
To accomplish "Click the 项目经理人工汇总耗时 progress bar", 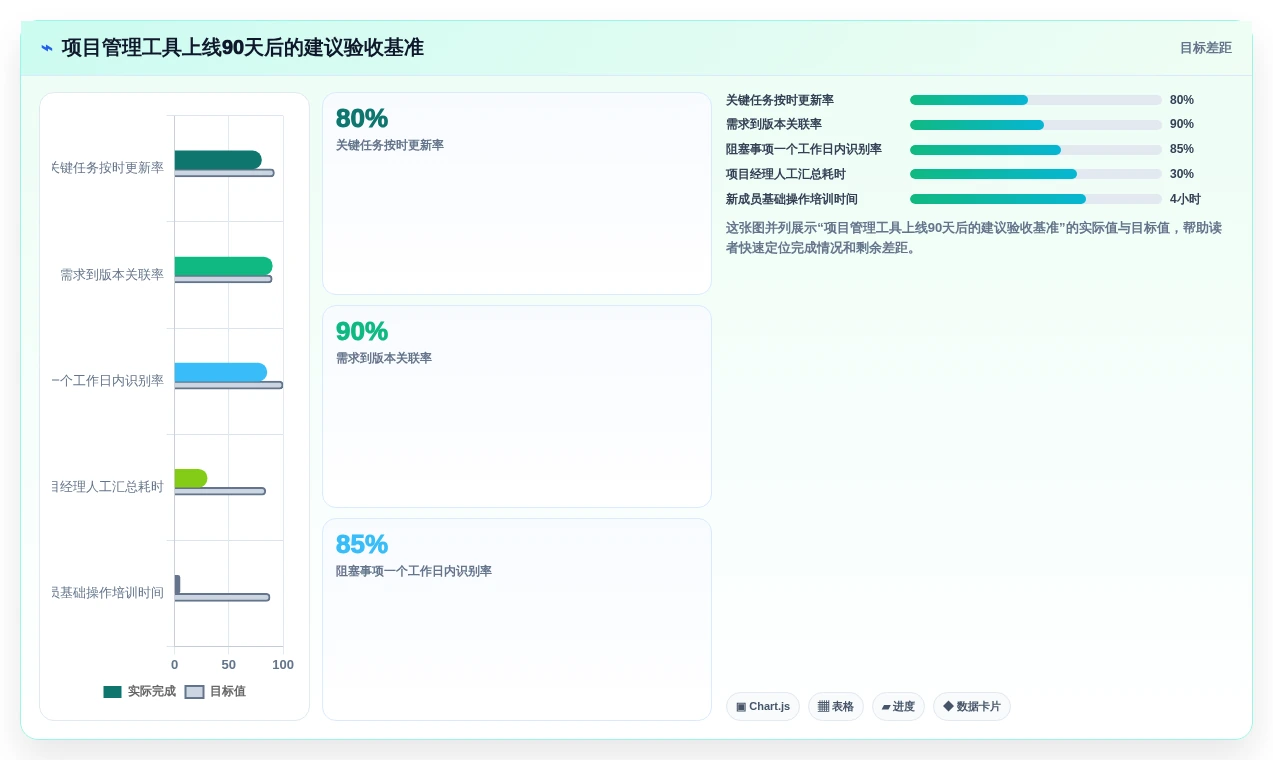I will (x=1036, y=174).
